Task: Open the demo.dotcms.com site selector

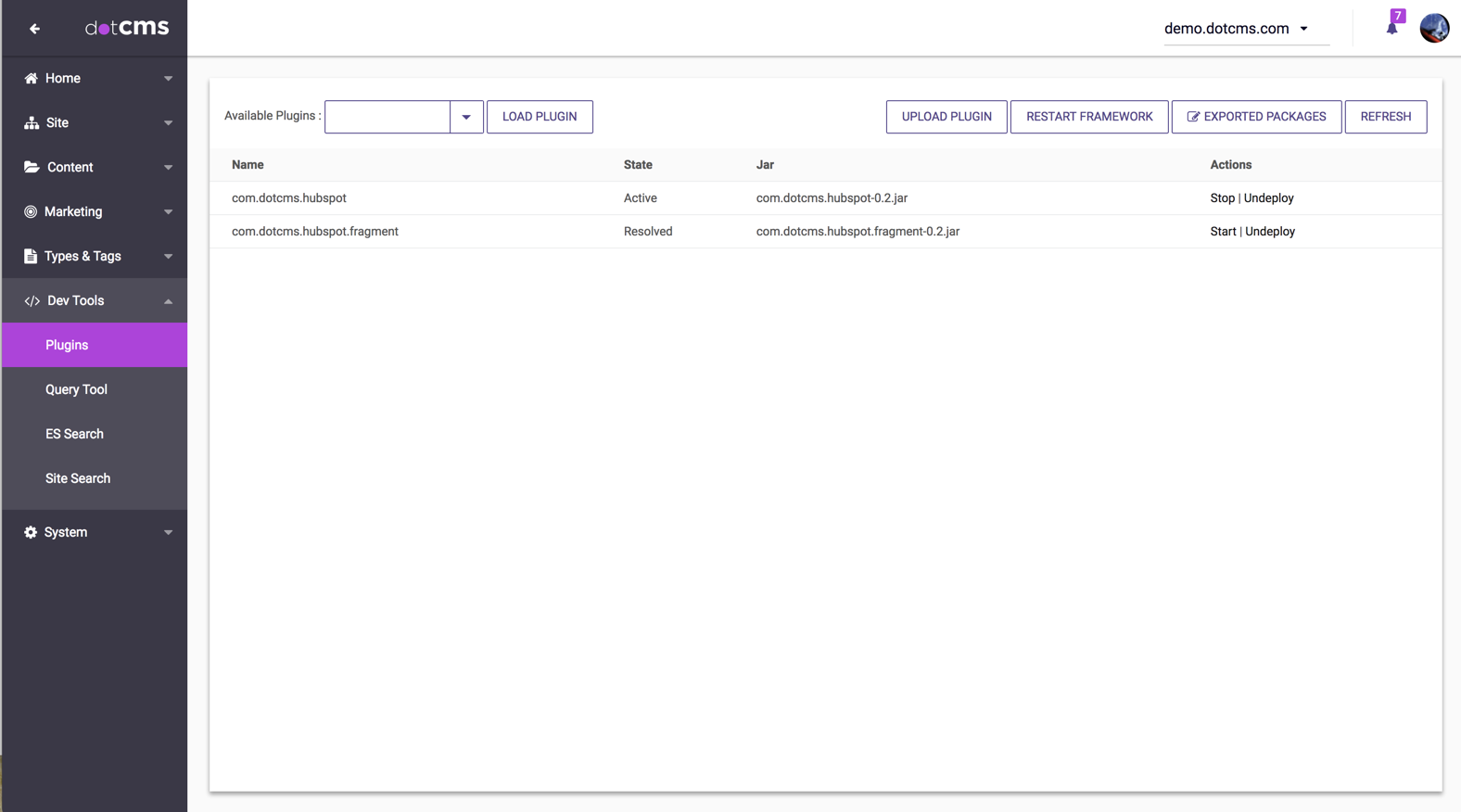Action: coord(1236,29)
